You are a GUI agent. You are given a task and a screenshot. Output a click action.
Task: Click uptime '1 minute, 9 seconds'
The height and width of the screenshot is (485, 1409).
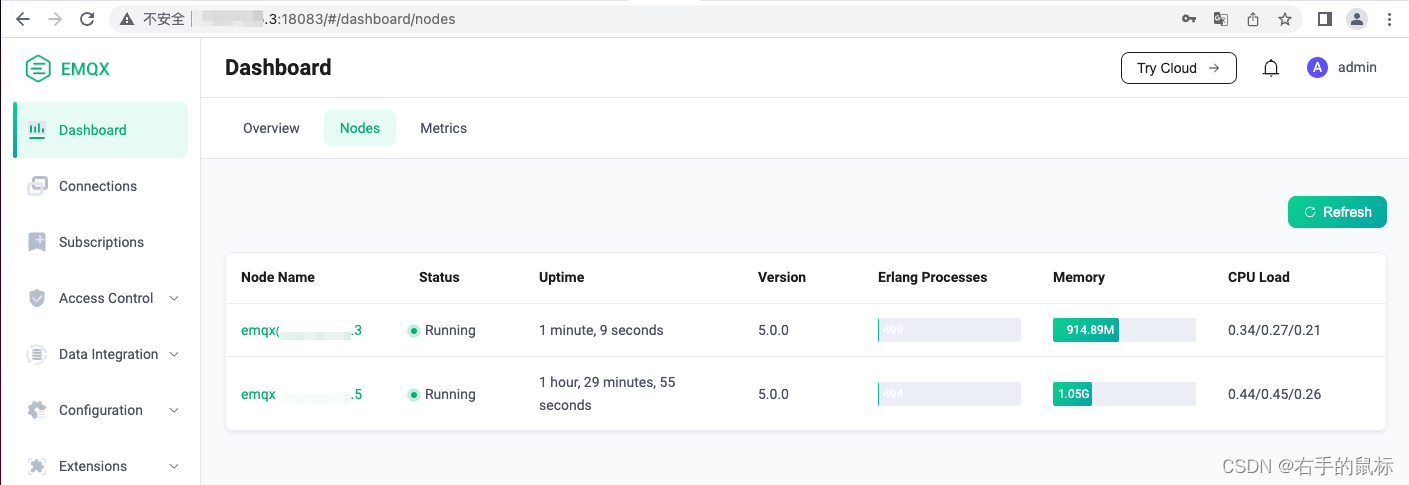(x=601, y=330)
